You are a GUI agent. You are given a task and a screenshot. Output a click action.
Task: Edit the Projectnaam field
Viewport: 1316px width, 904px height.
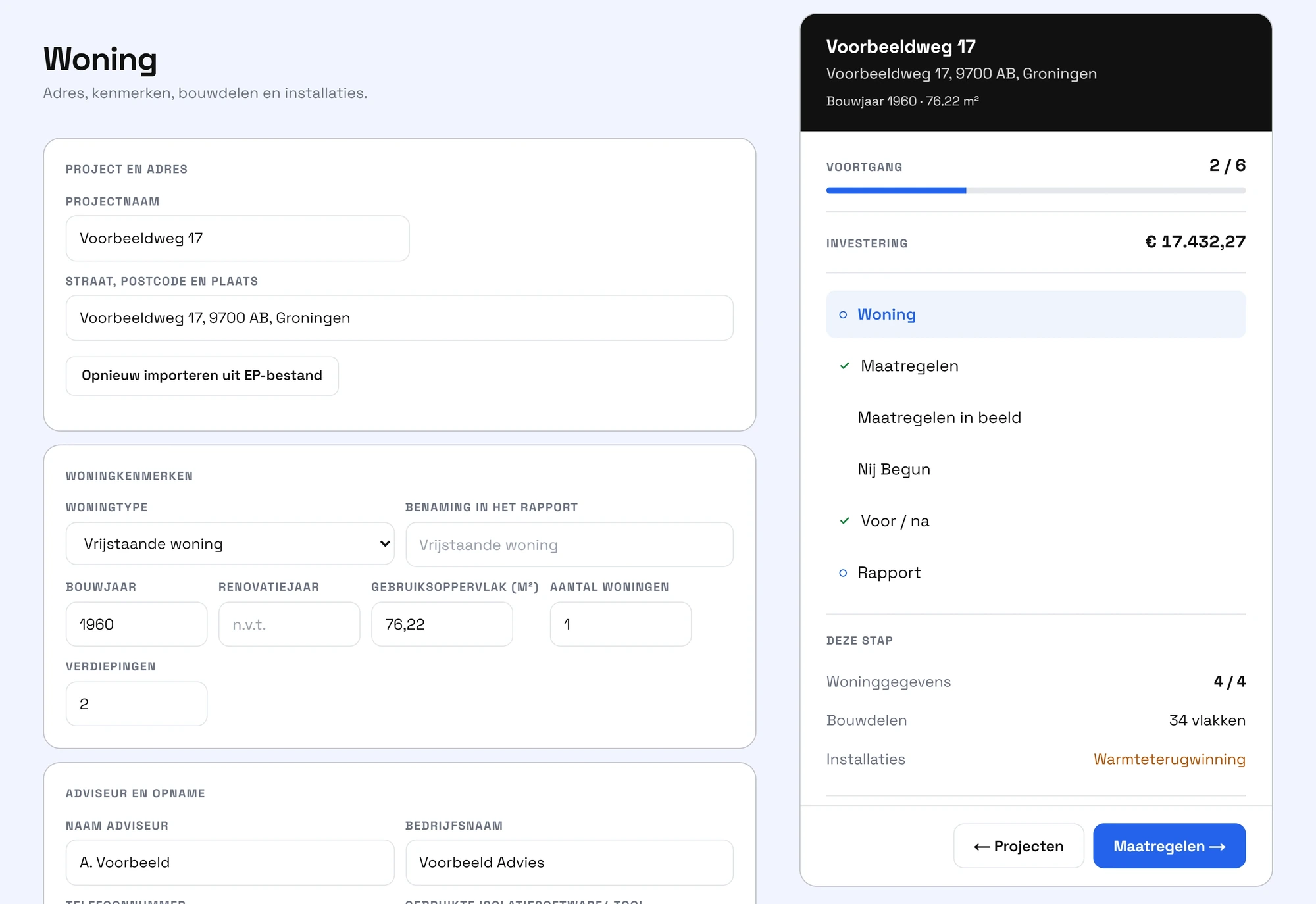[x=238, y=239]
